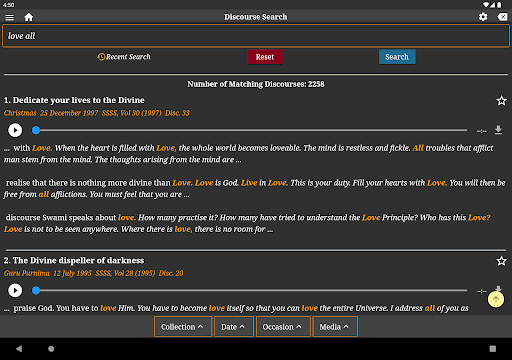Click the first discourse audio seek slider
This screenshot has height=360, width=512.
(250, 130)
